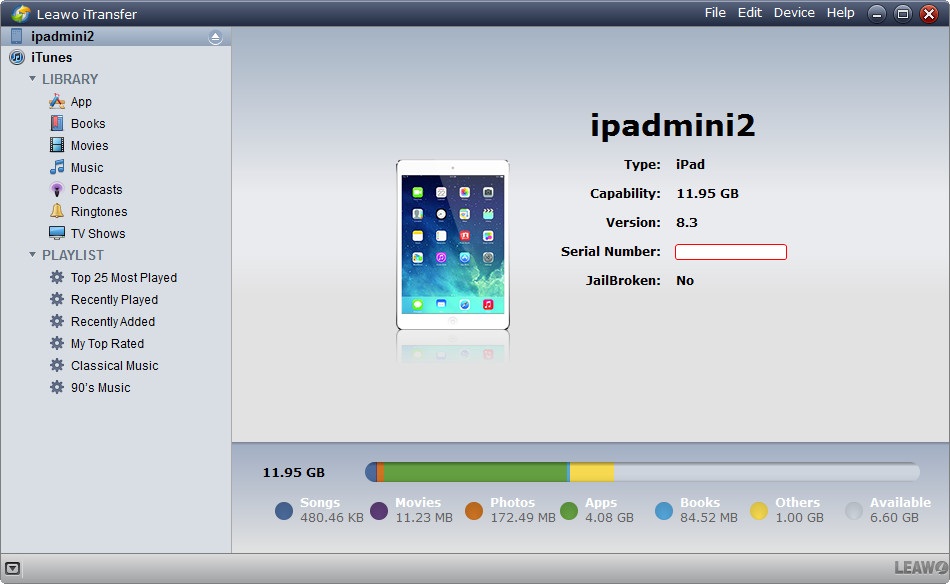Open the Recently Added playlist
This screenshot has height=584, width=950.
(x=112, y=322)
